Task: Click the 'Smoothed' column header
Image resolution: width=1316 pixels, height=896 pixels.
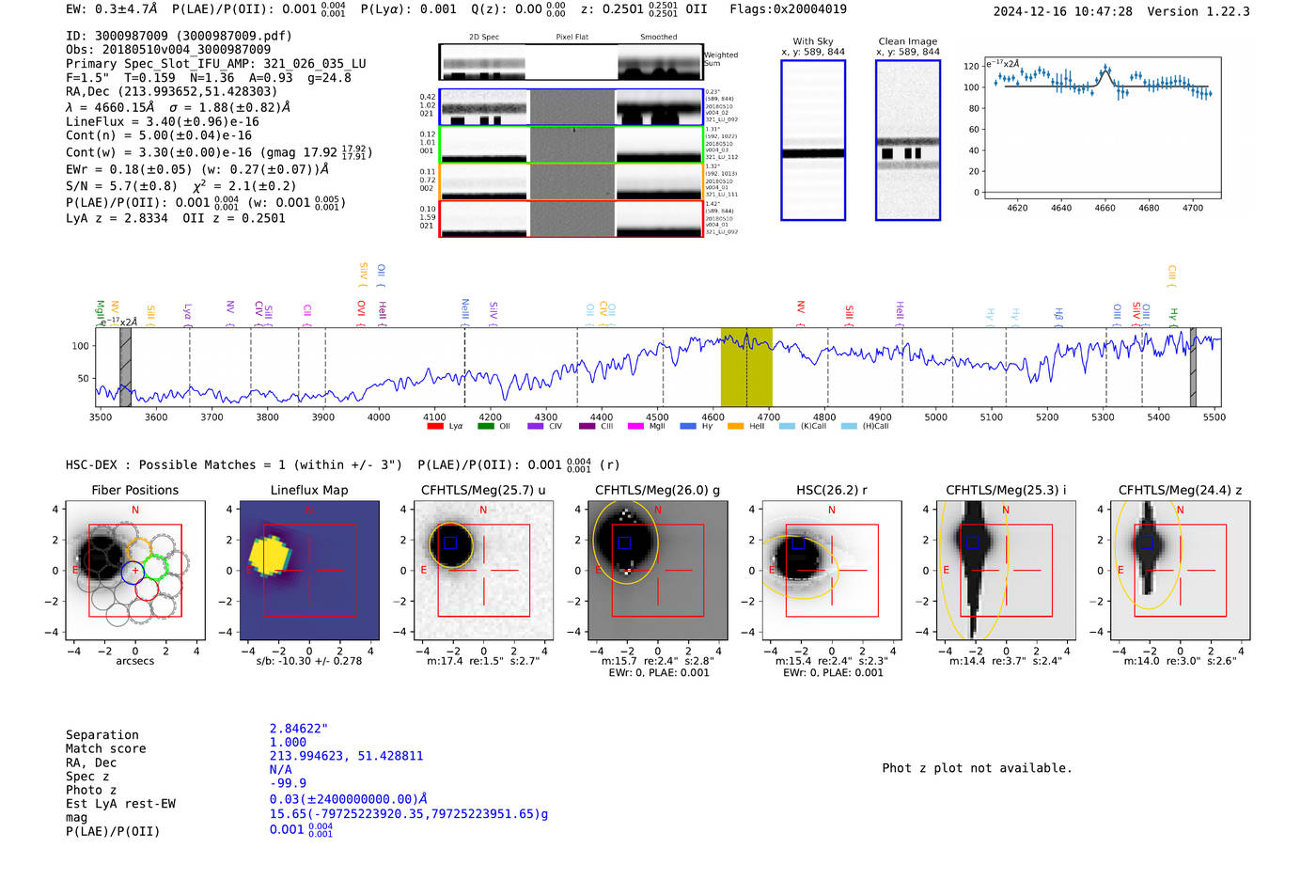Action: click(658, 38)
